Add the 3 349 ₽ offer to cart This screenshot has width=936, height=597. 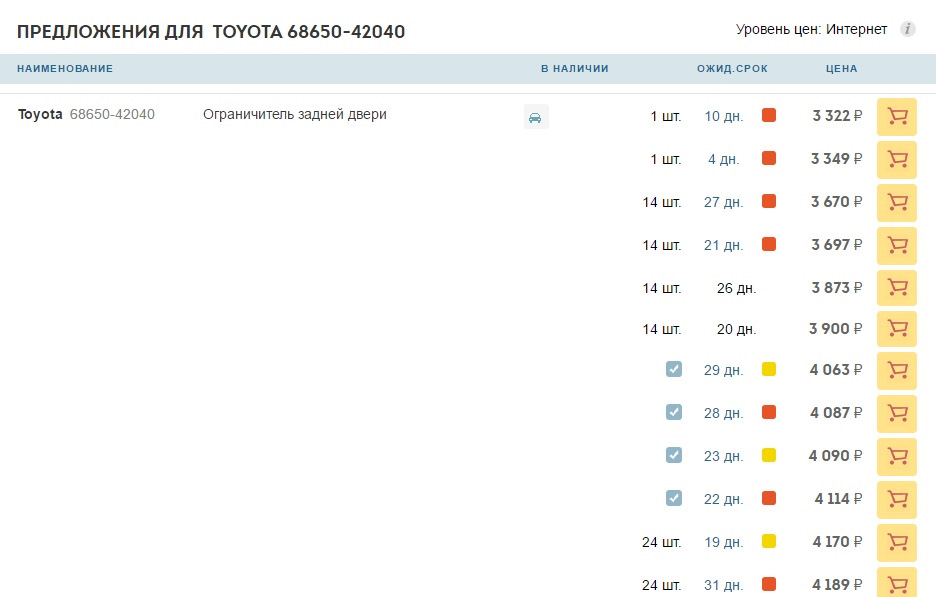click(x=896, y=160)
